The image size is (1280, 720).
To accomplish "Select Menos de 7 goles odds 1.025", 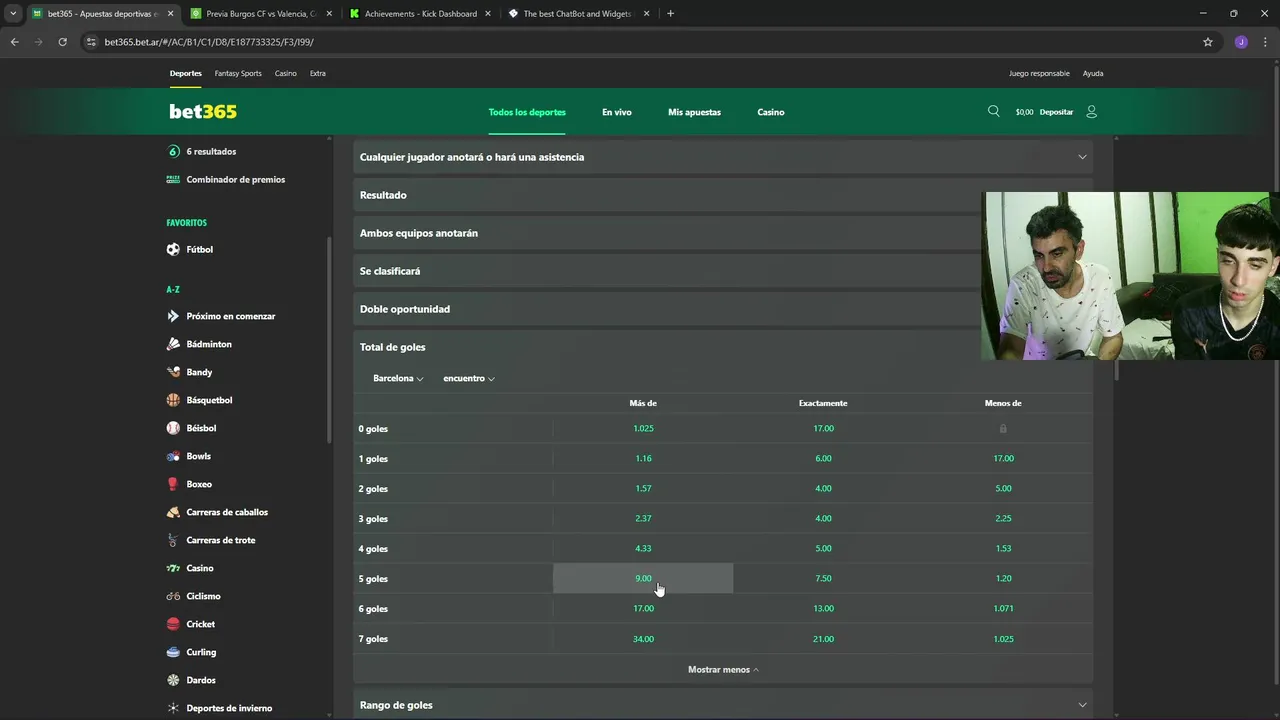I will [x=1003, y=638].
